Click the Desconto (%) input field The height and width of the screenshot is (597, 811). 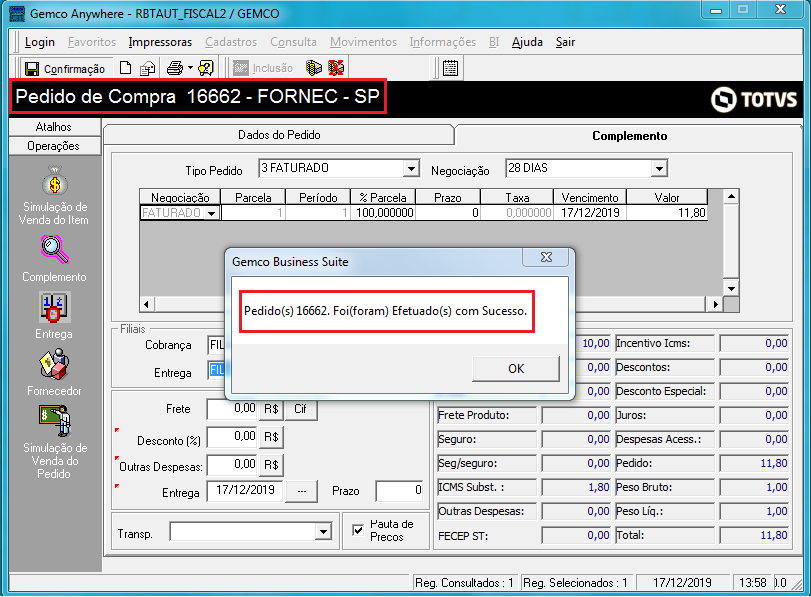232,437
